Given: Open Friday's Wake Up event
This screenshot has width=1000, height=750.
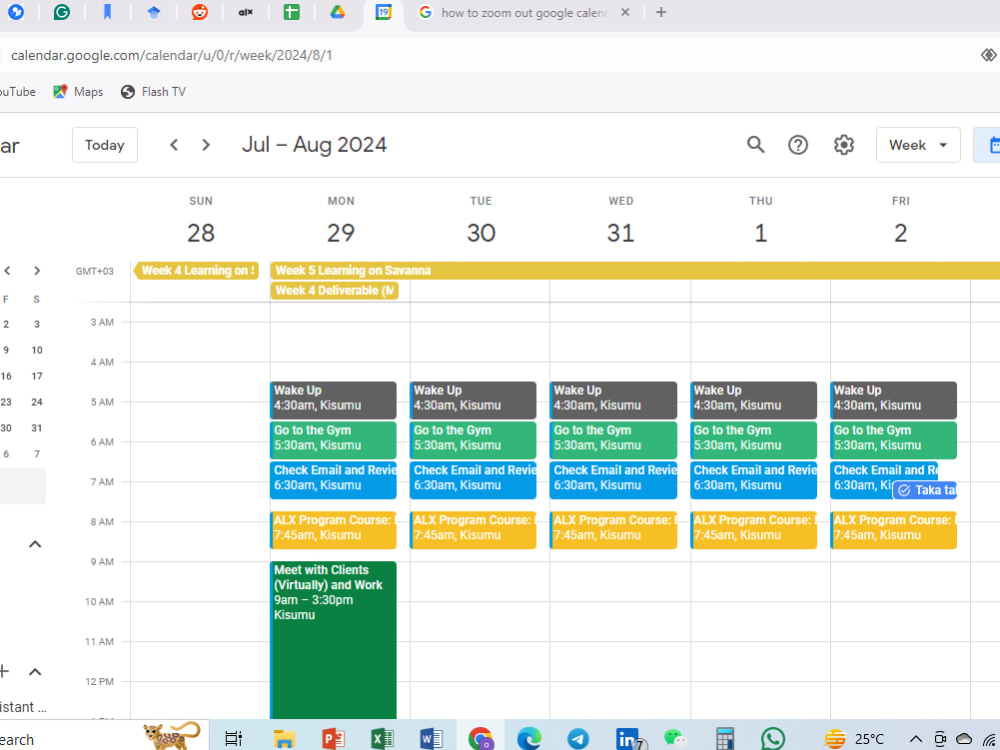Looking at the screenshot, I should [x=893, y=400].
